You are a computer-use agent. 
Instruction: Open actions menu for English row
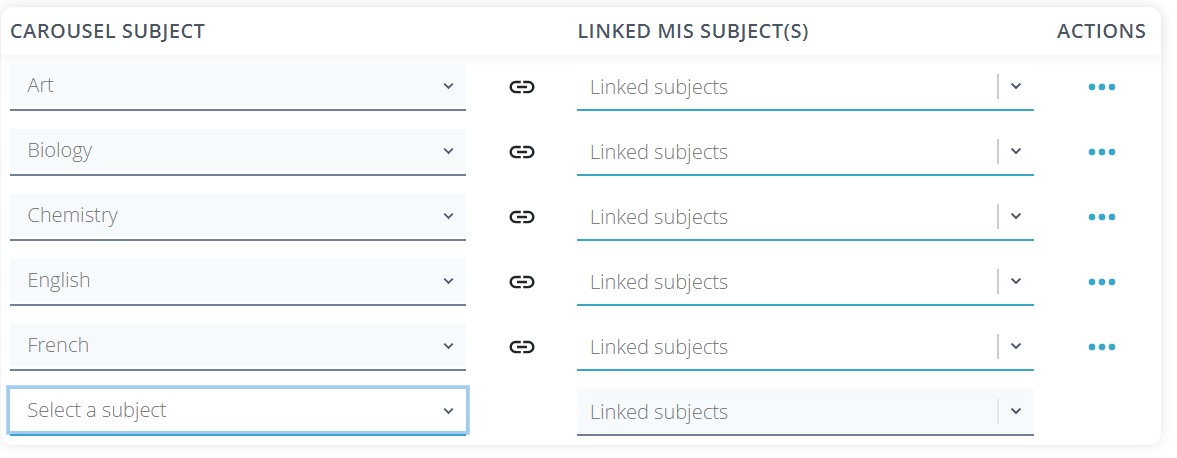tap(1101, 282)
